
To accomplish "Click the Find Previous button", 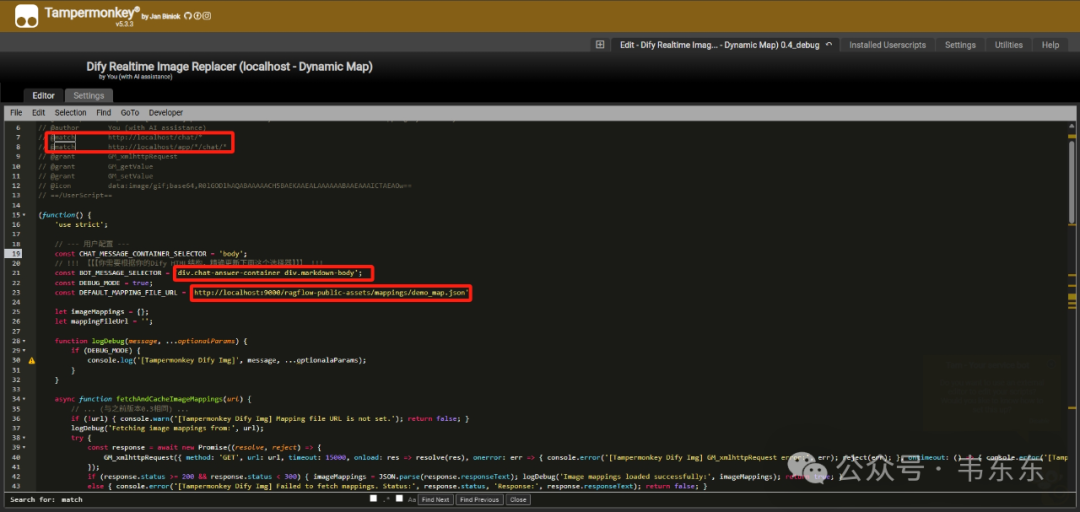I will pos(479,500).
